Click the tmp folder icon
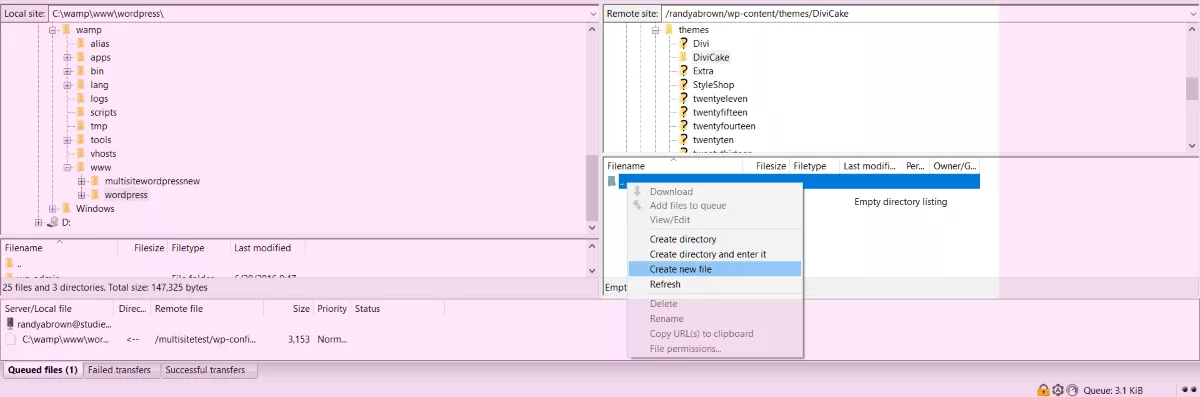The image size is (1200, 397). (81, 126)
